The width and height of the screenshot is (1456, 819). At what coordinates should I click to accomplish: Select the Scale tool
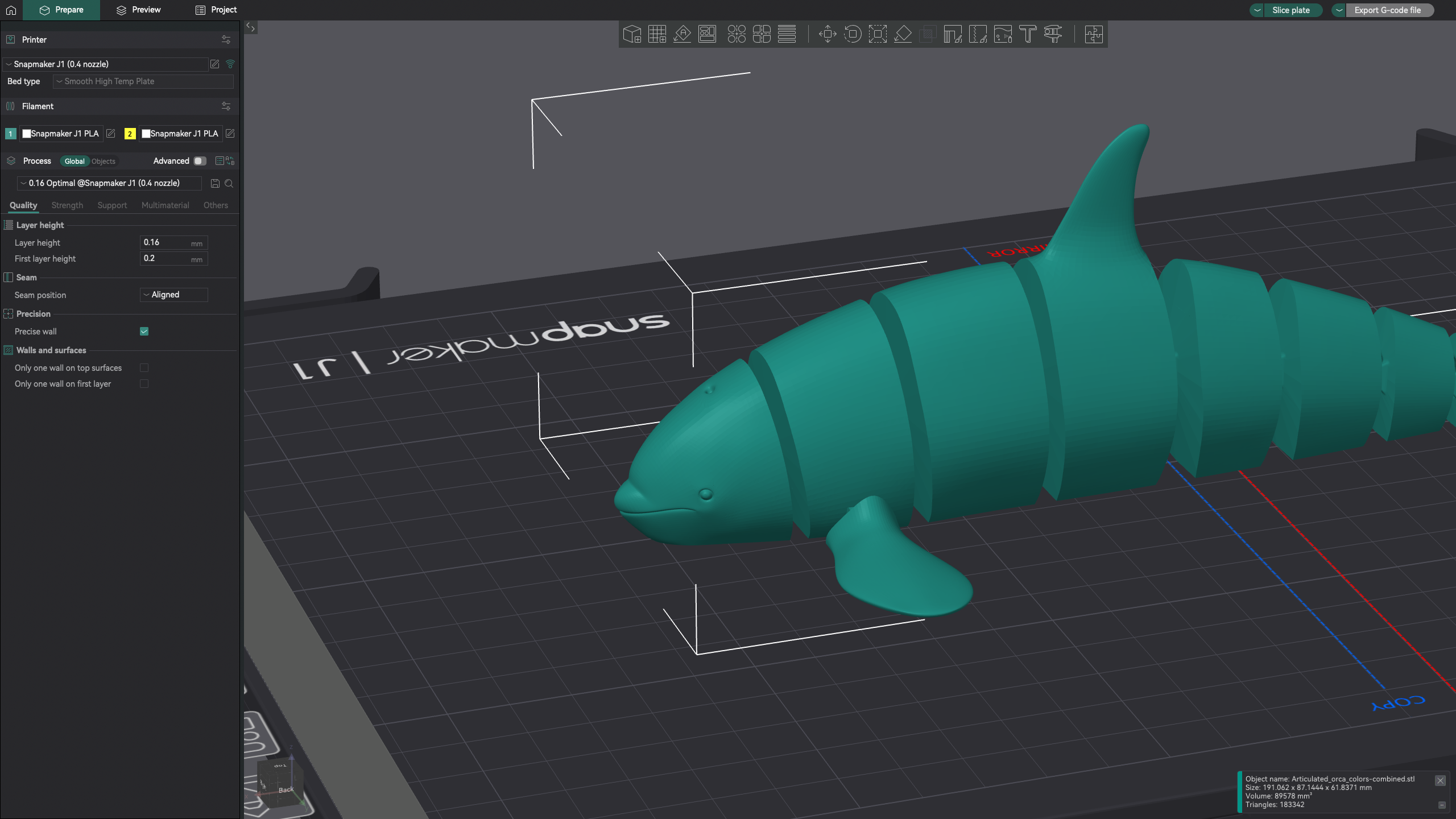(x=878, y=34)
